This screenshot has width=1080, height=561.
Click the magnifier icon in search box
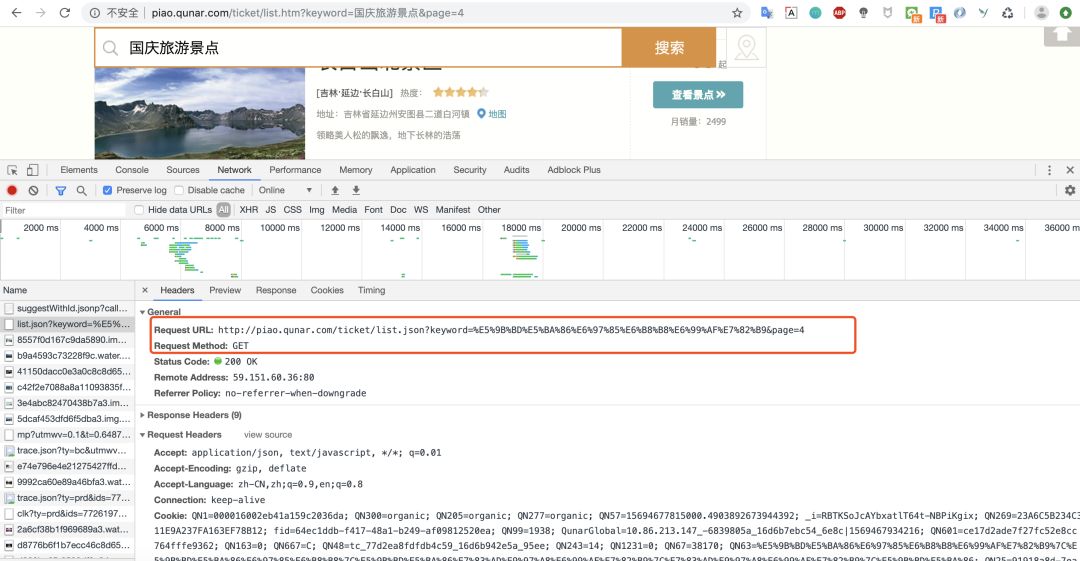pyautogui.click(x=110, y=48)
